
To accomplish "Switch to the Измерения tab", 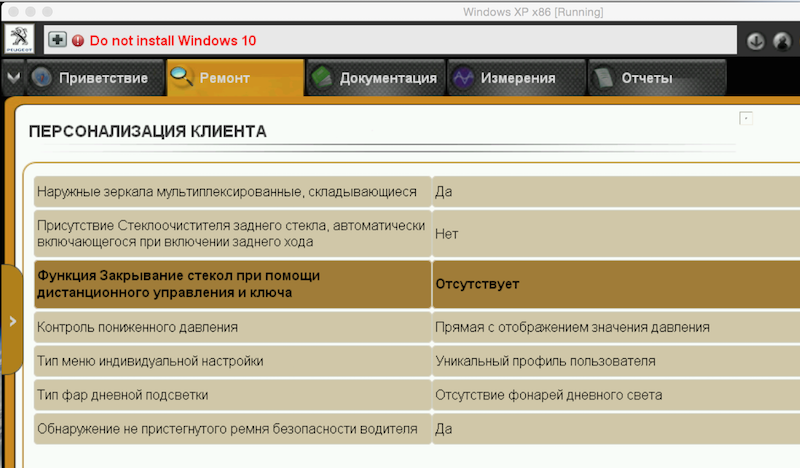I will 516,78.
